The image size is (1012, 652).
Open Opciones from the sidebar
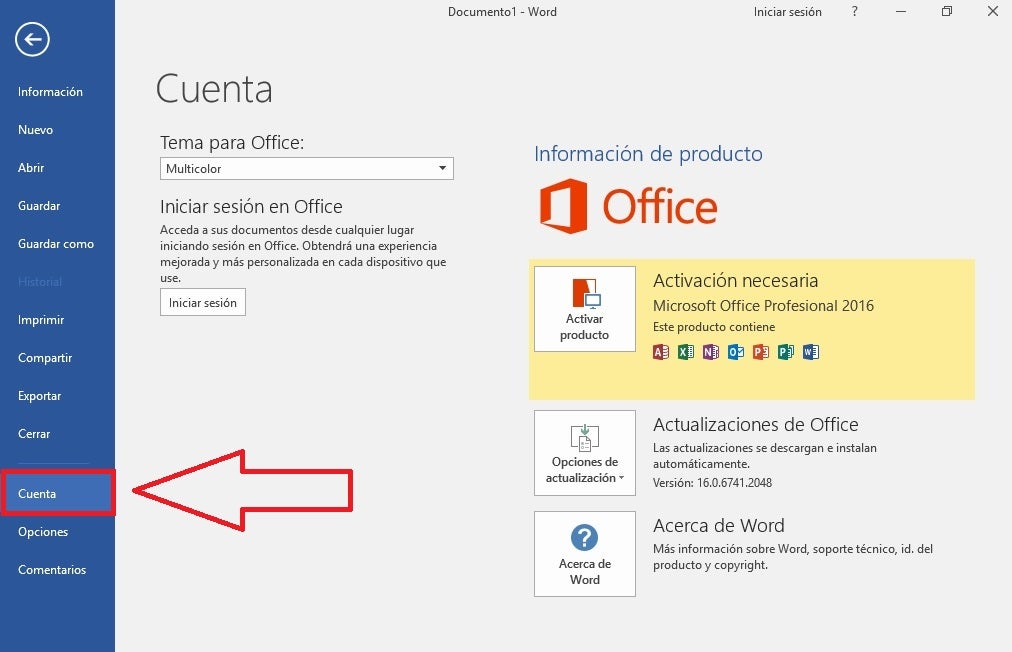point(43,531)
